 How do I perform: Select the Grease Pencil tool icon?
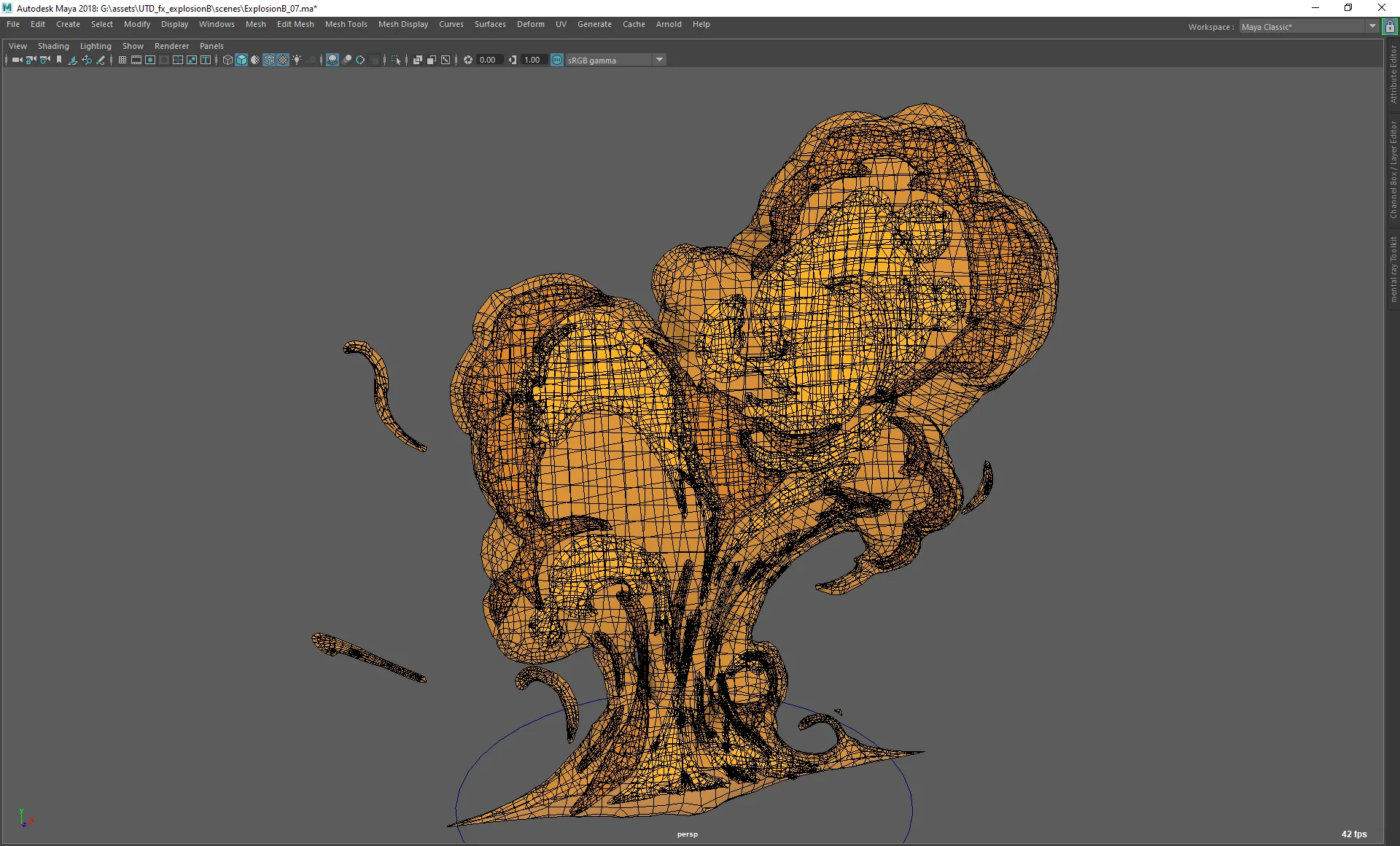(x=101, y=60)
